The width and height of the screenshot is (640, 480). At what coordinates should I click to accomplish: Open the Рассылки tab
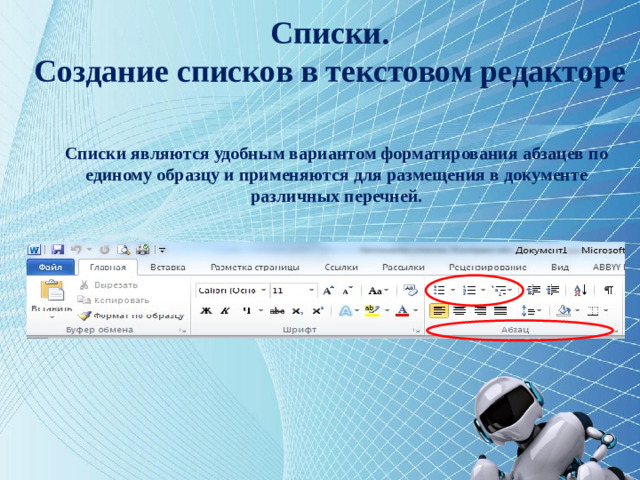[x=403, y=267]
